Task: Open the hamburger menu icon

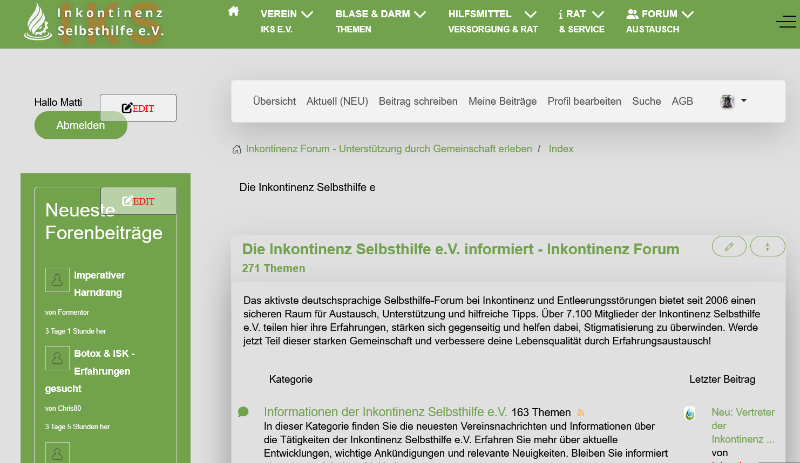Action: click(785, 21)
